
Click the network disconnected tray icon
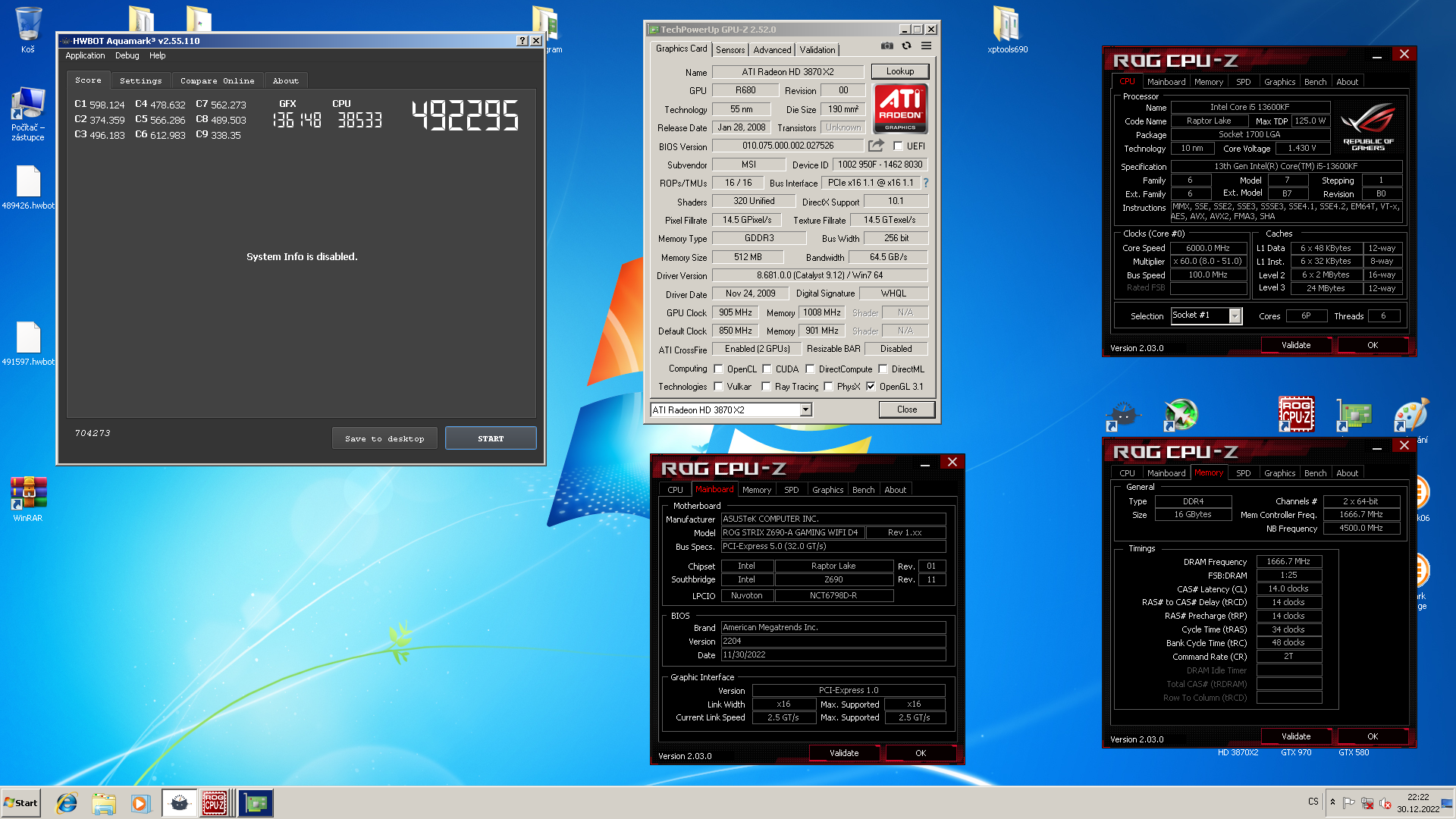click(x=1367, y=803)
